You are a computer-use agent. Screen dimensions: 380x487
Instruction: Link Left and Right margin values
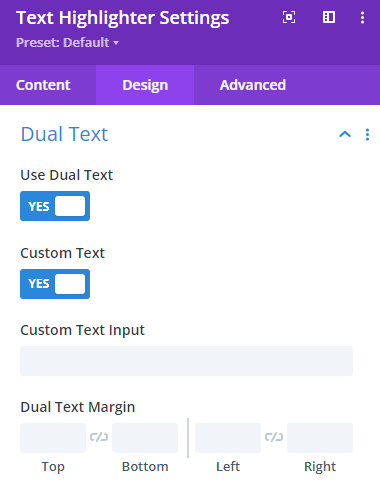point(274,437)
